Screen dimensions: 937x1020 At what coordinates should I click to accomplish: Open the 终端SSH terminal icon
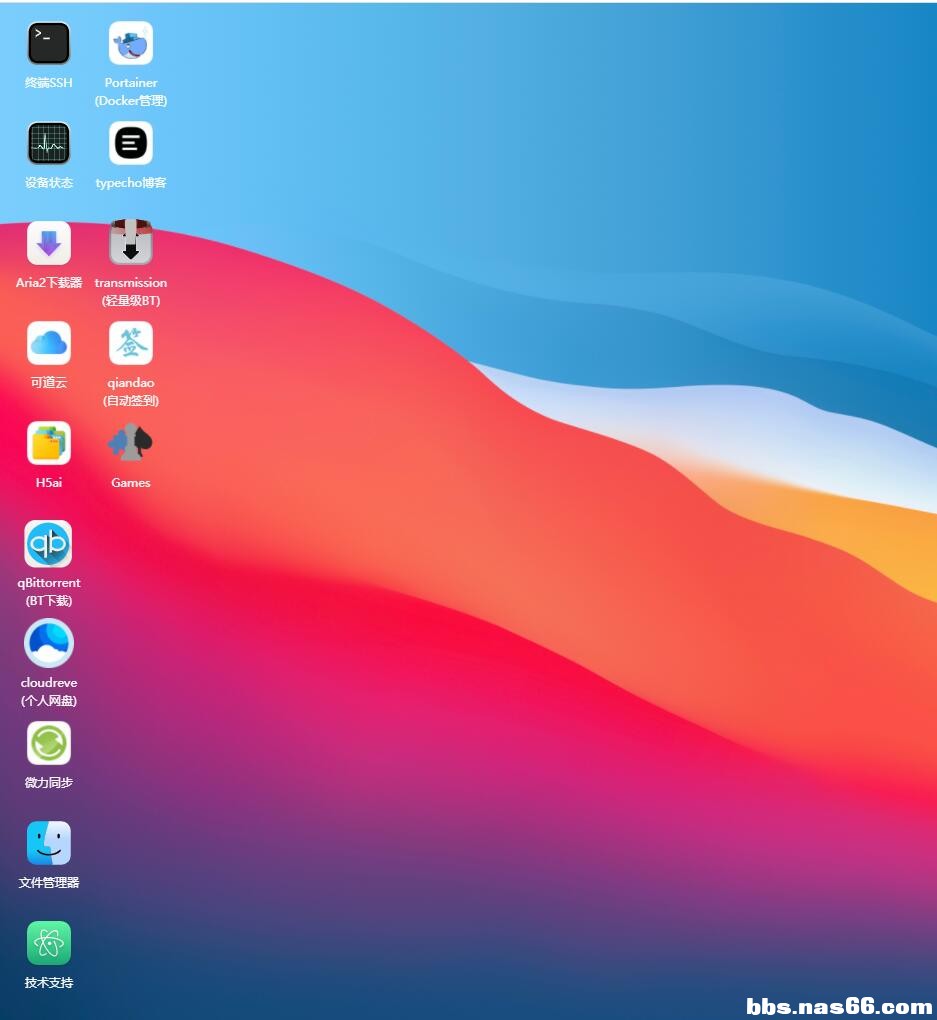pyautogui.click(x=49, y=44)
